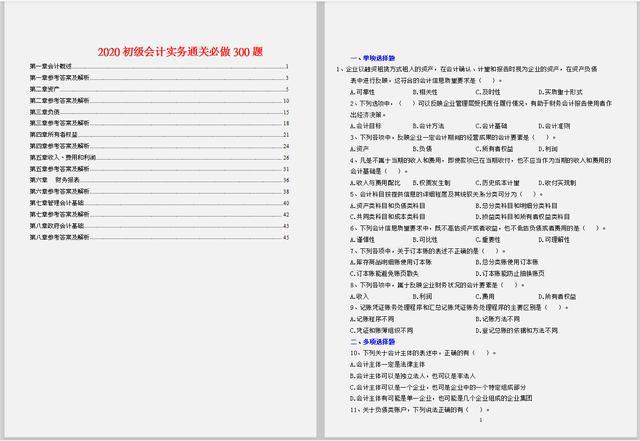The width and height of the screenshot is (640, 441).
Task: Click the '二、多项选择题' section heading
Action: tap(371, 341)
